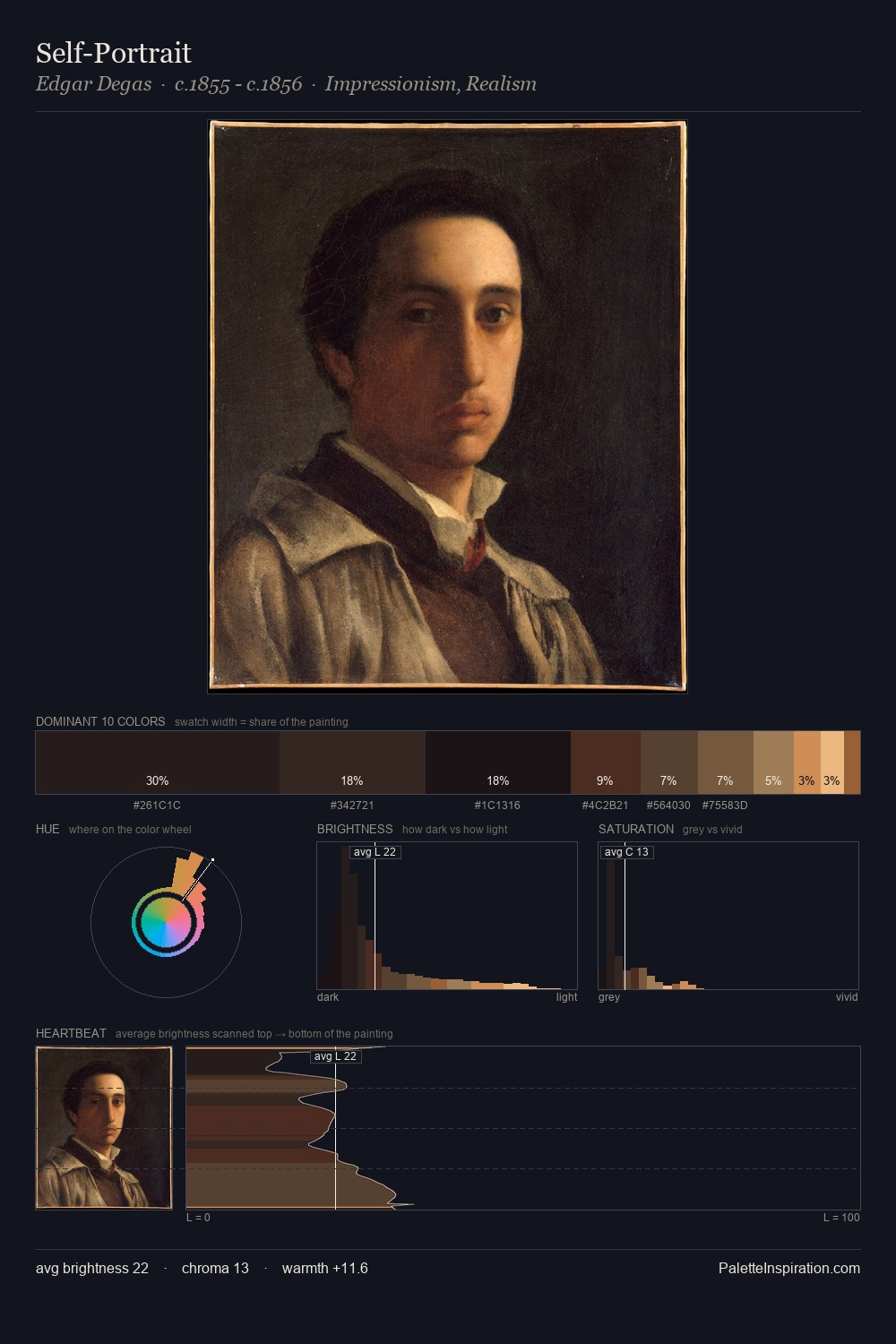
Task: Click the DOMINANT 10 COLORS heading
Action: (100, 721)
